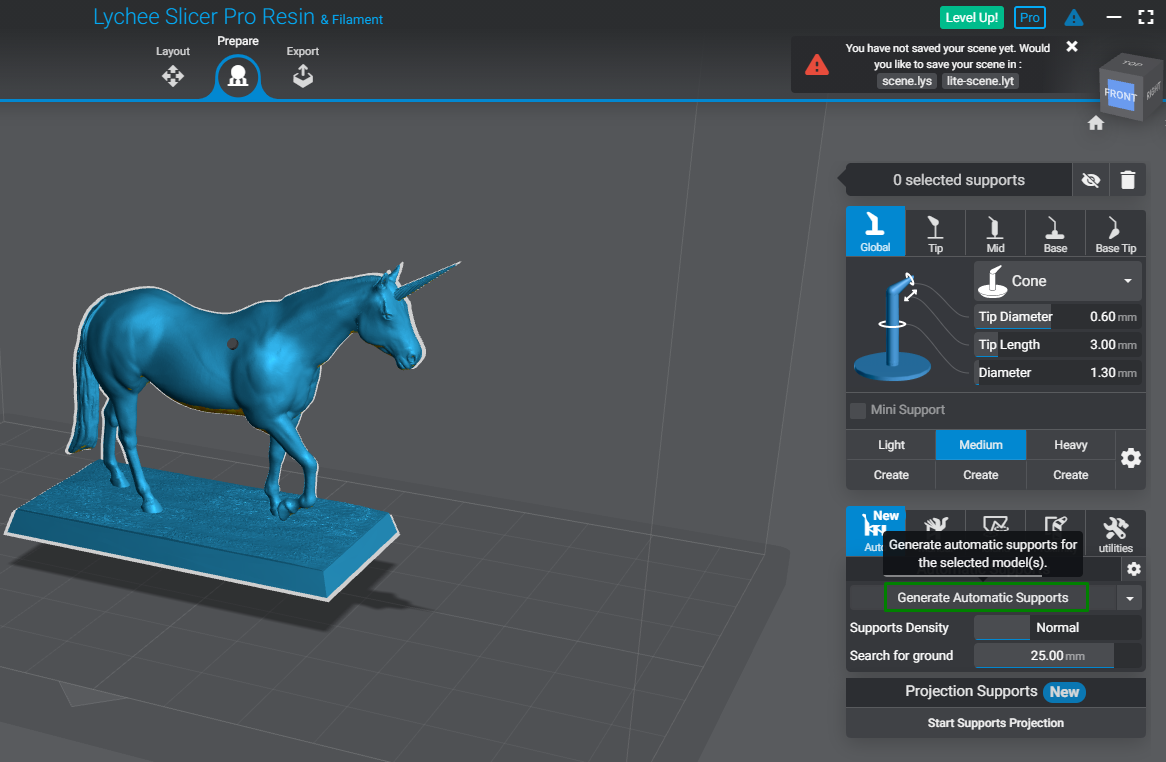The width and height of the screenshot is (1166, 762).
Task: Delete selected supports with trash icon
Action: pos(1128,180)
